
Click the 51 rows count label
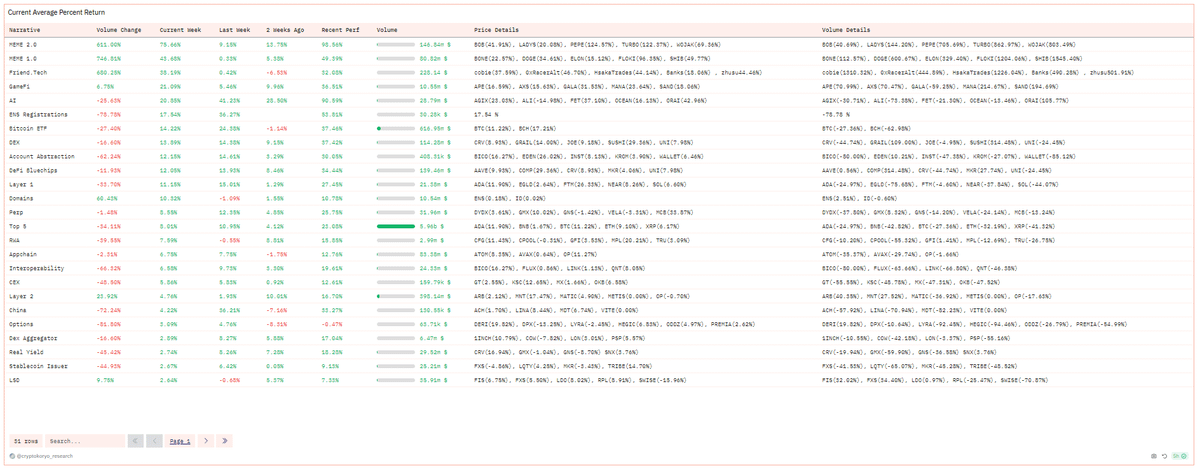pos(25,440)
